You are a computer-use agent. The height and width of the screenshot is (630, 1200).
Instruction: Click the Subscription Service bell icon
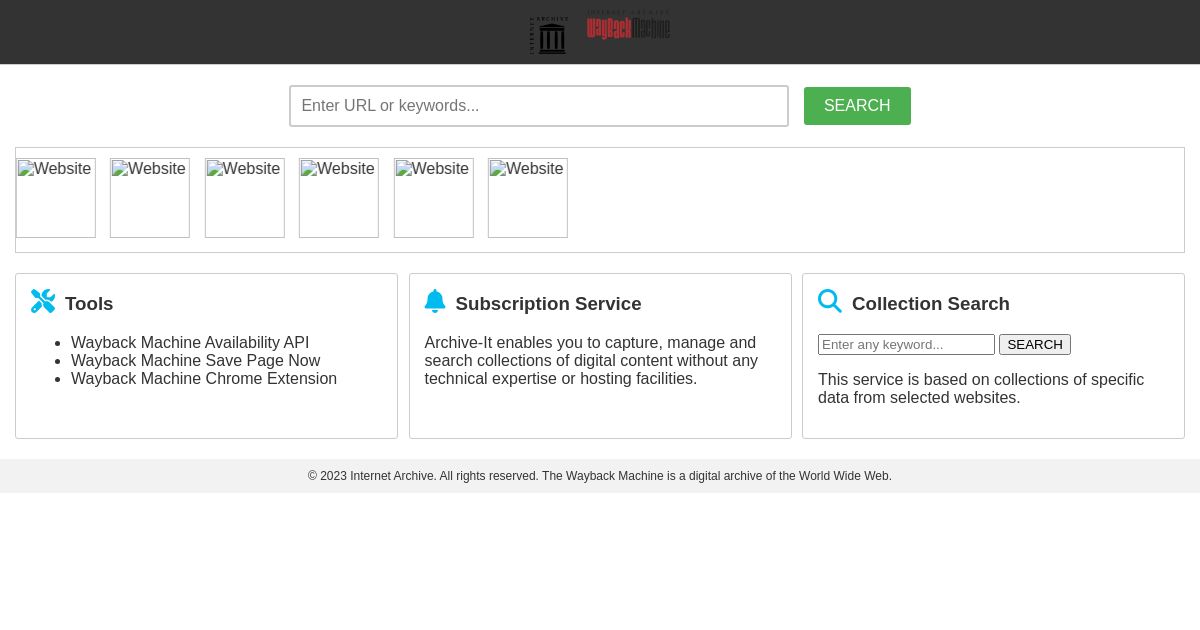435,301
